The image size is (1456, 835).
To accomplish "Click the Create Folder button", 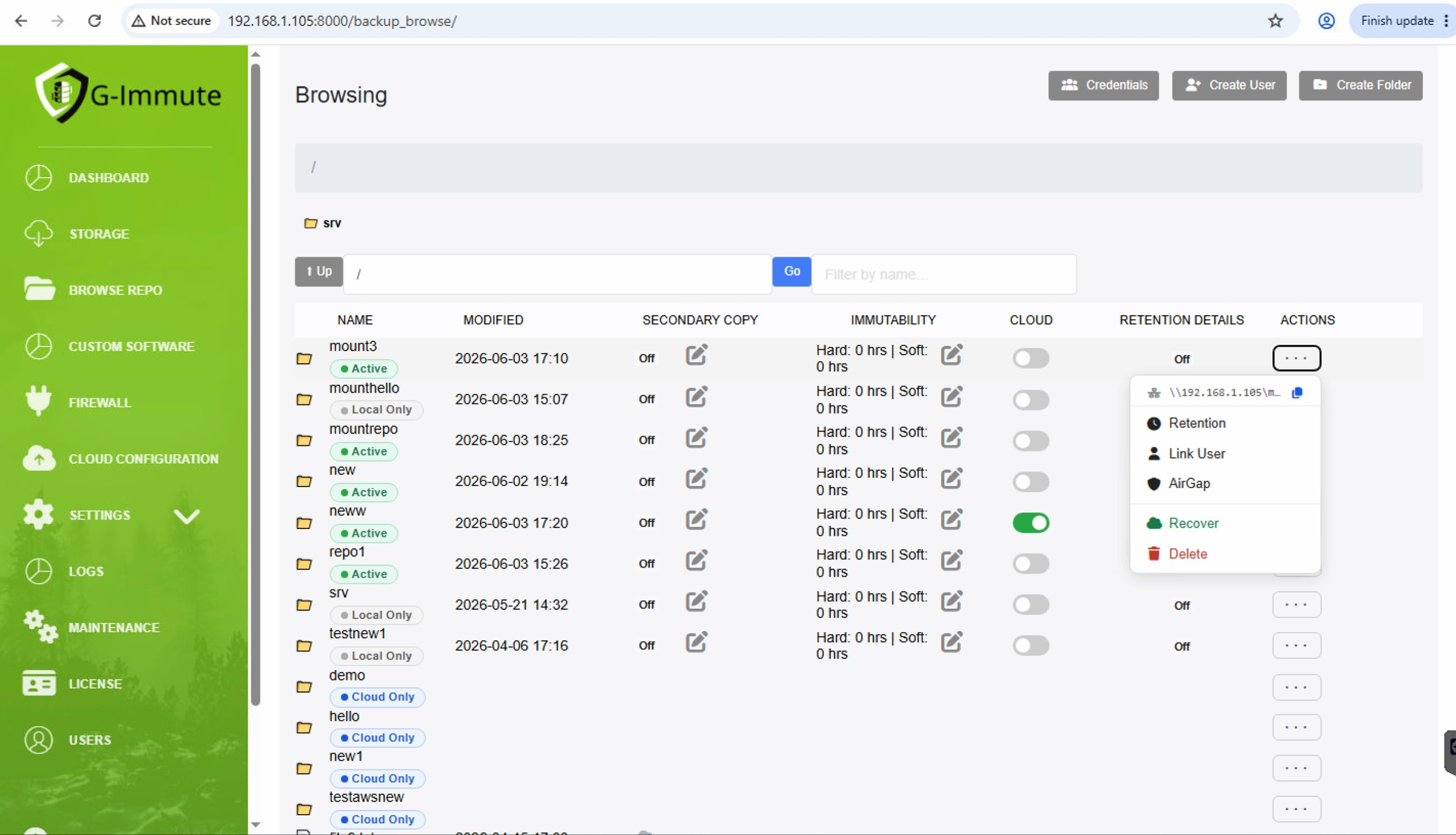I will coord(1360,86).
